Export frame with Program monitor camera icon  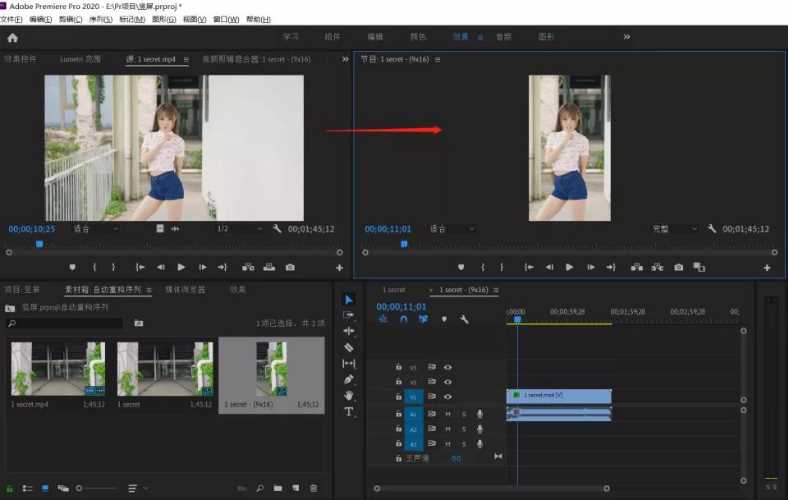tap(679, 267)
